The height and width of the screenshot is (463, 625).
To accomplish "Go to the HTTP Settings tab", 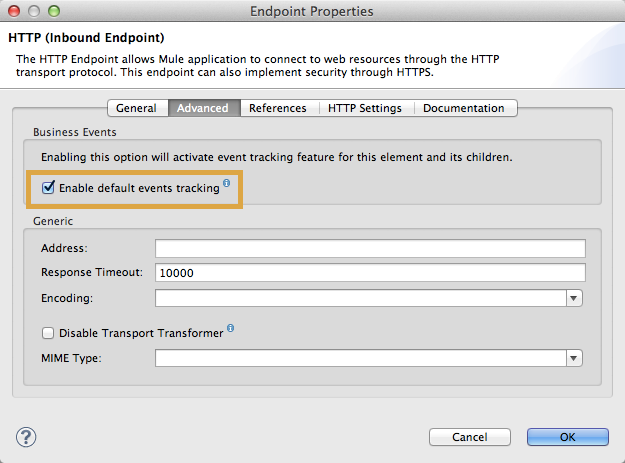I will 365,108.
